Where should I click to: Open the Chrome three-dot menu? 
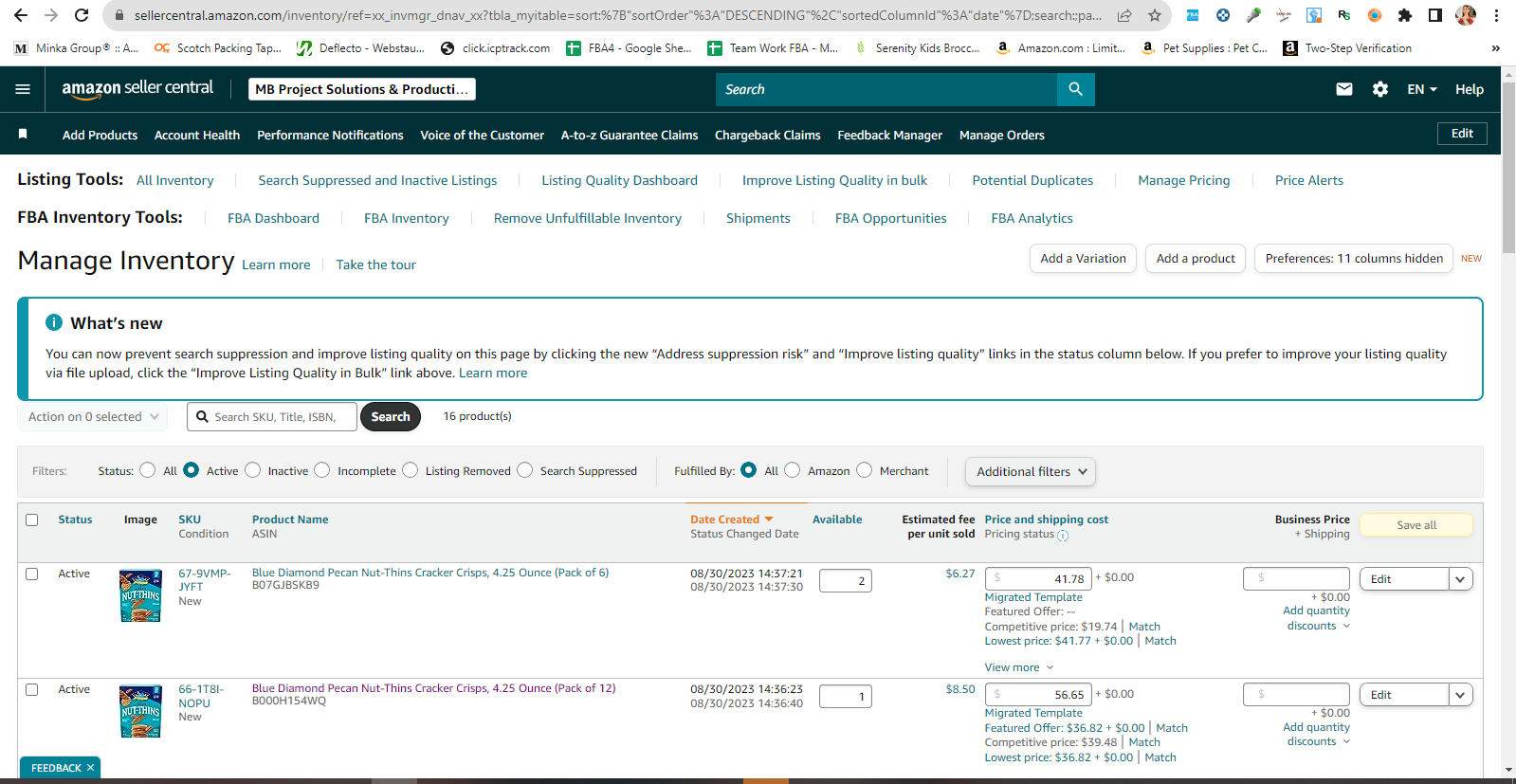point(1496,15)
